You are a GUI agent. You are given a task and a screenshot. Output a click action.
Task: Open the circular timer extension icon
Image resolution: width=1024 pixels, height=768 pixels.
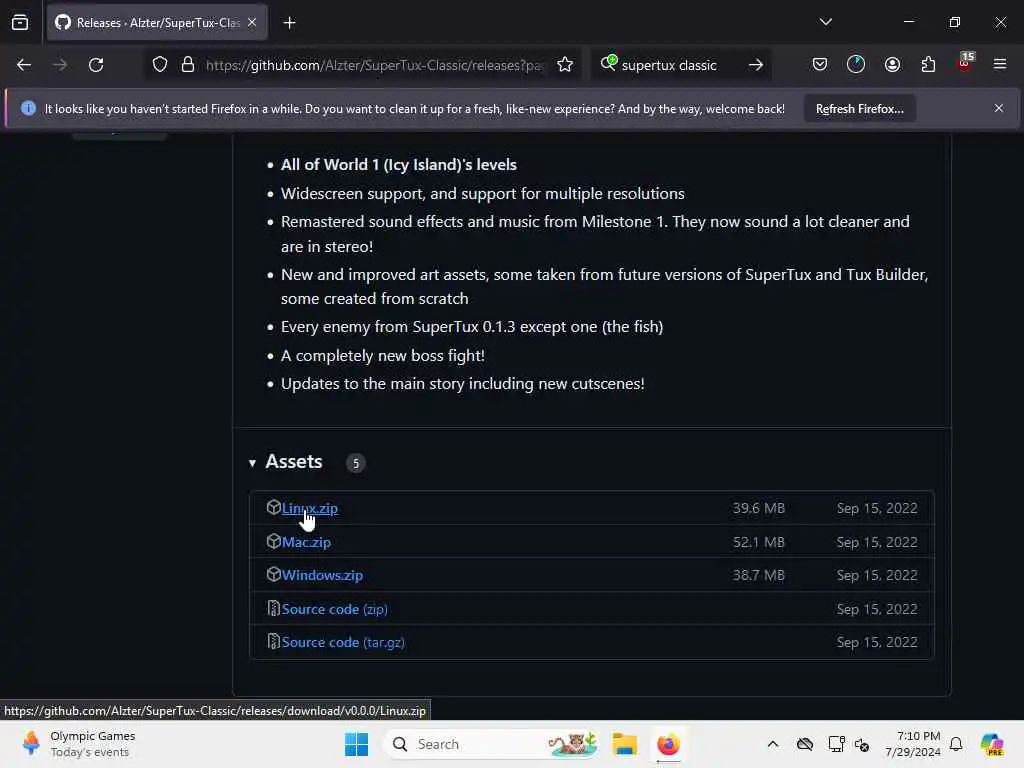pos(856,65)
